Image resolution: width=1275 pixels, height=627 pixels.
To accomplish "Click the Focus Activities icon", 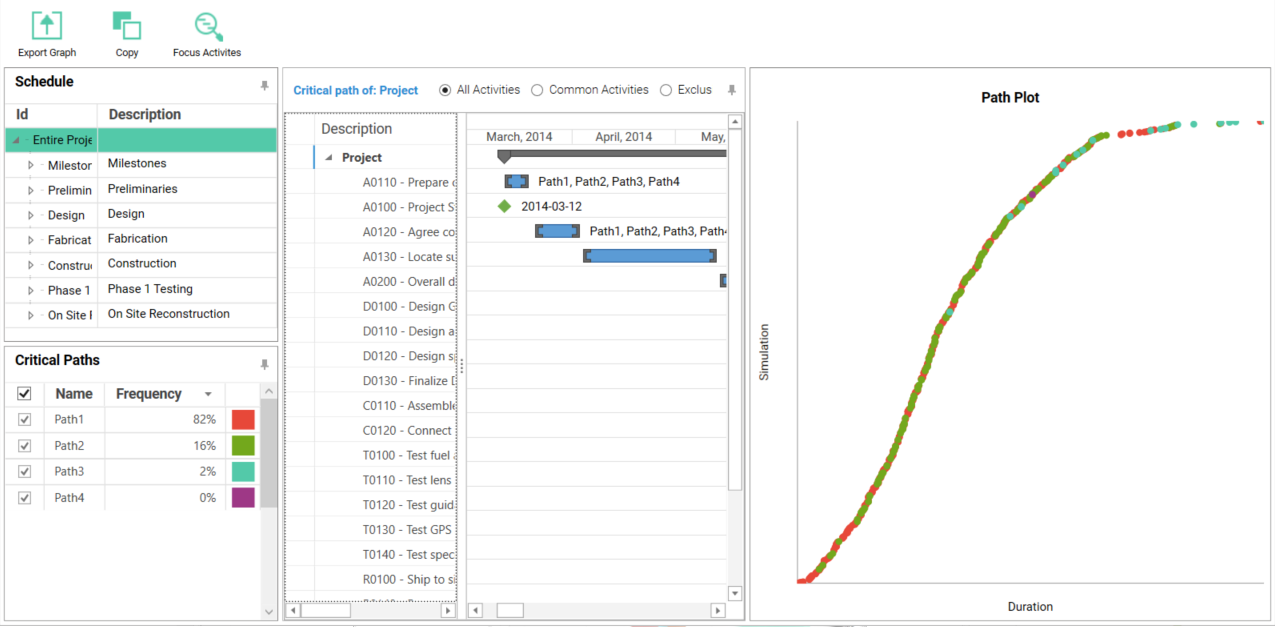I will coord(207,27).
